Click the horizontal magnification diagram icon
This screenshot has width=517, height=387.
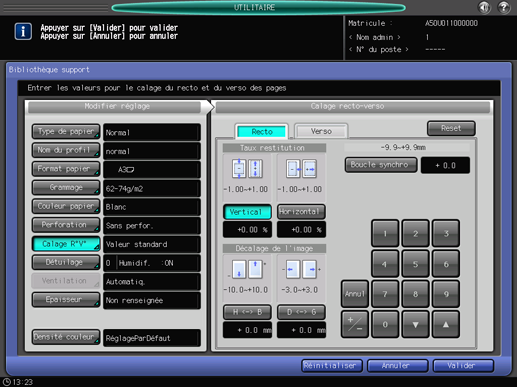click(x=301, y=169)
